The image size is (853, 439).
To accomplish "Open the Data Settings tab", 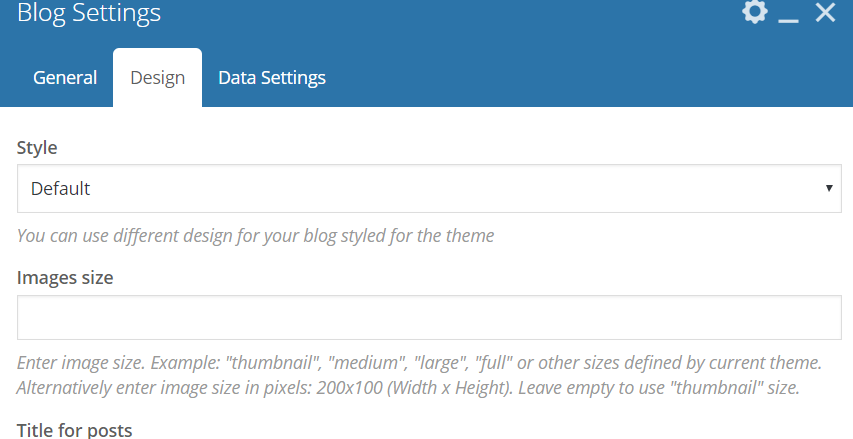I will [x=271, y=77].
